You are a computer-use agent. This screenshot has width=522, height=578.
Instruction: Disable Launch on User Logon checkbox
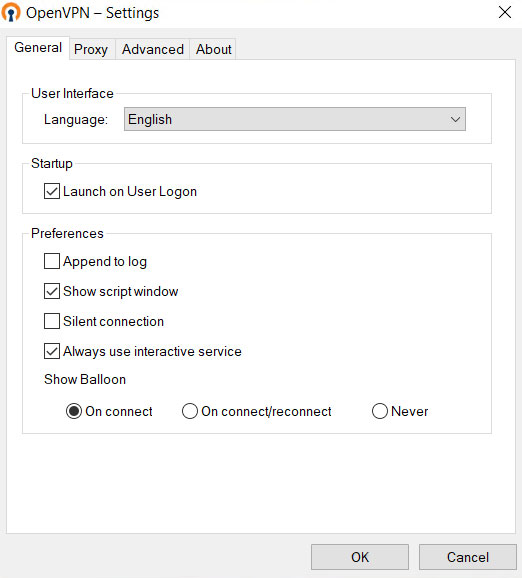(x=52, y=191)
